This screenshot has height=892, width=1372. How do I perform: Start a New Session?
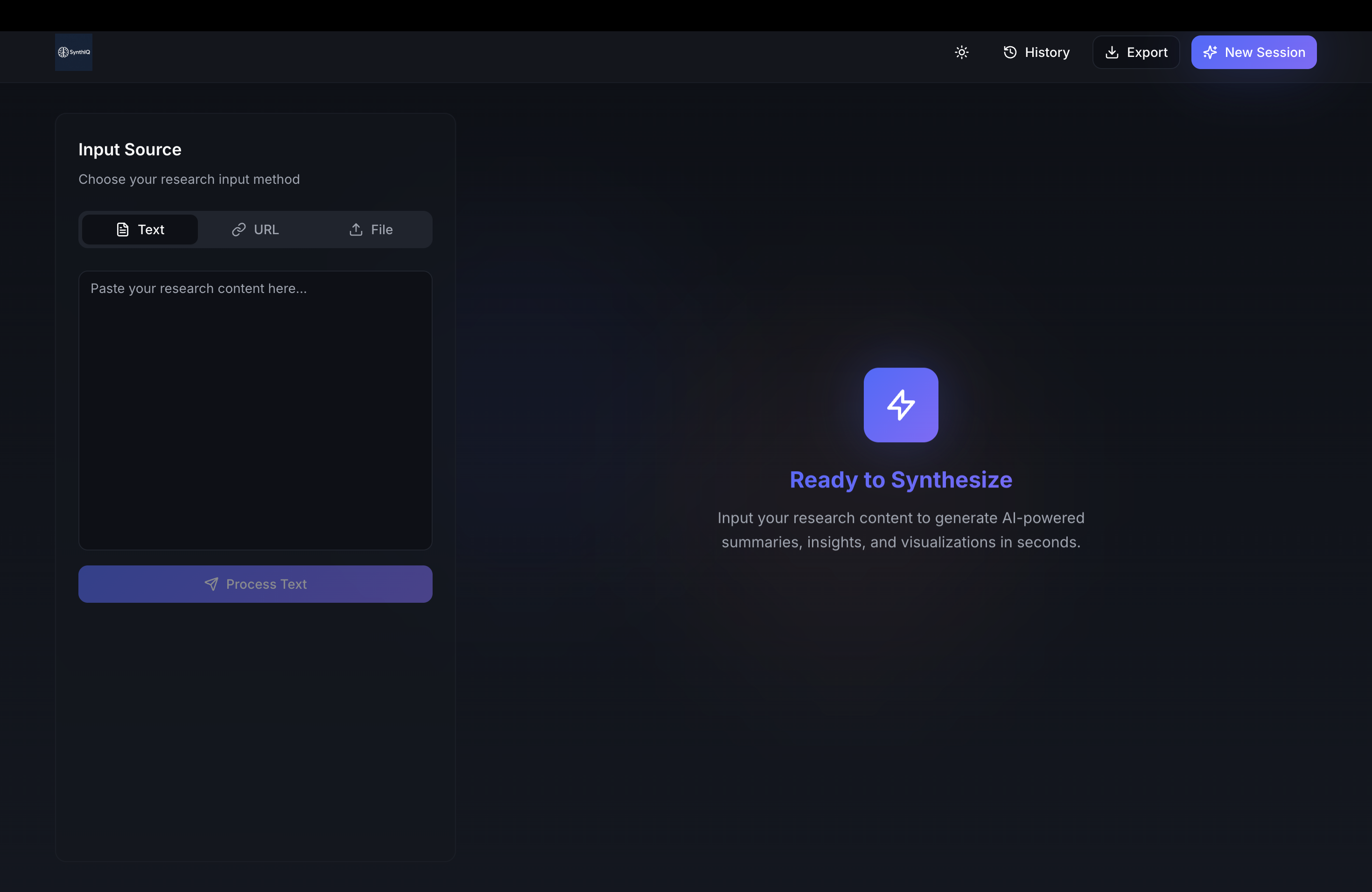click(1254, 52)
